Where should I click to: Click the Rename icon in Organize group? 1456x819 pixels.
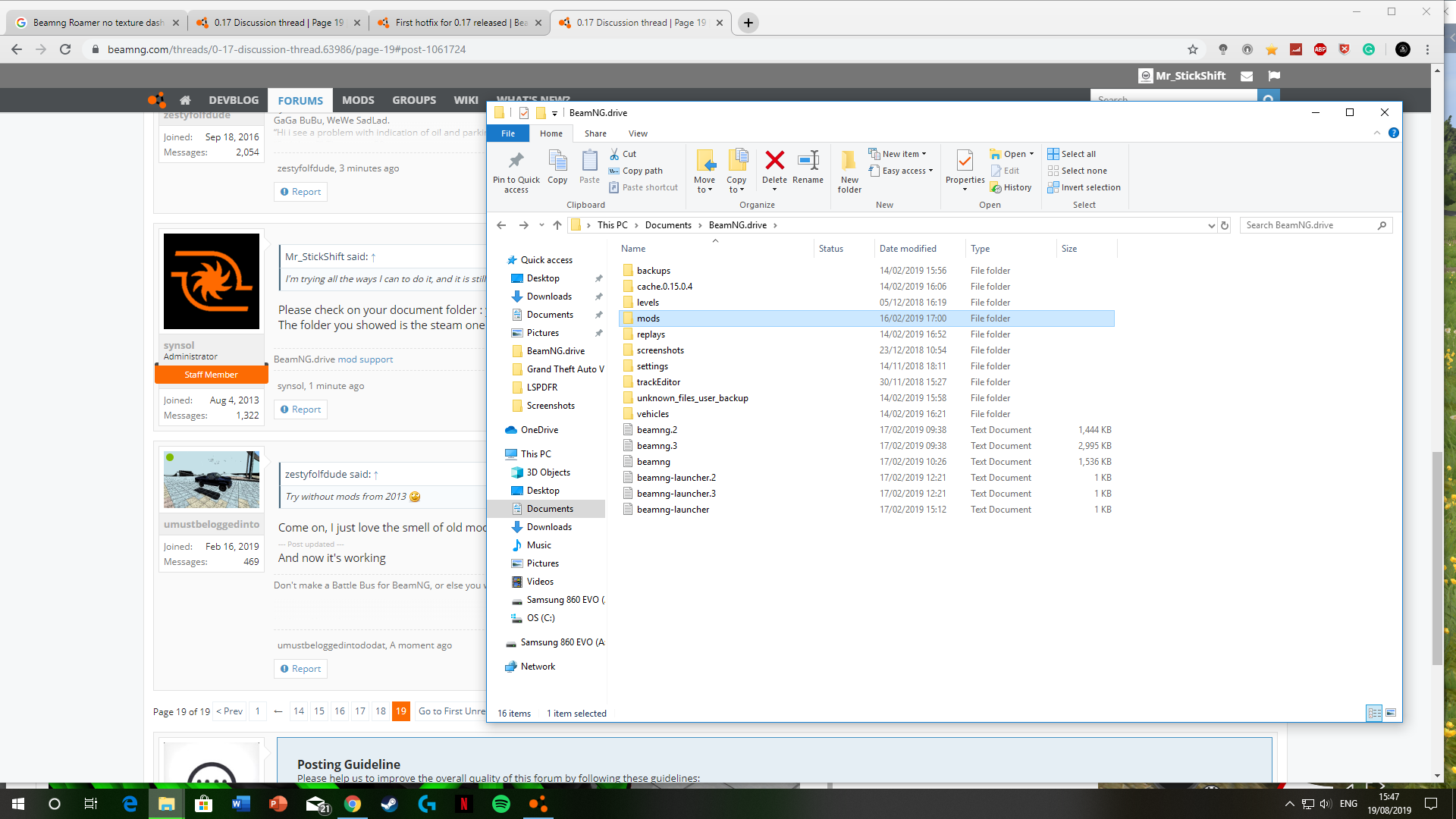tap(808, 160)
